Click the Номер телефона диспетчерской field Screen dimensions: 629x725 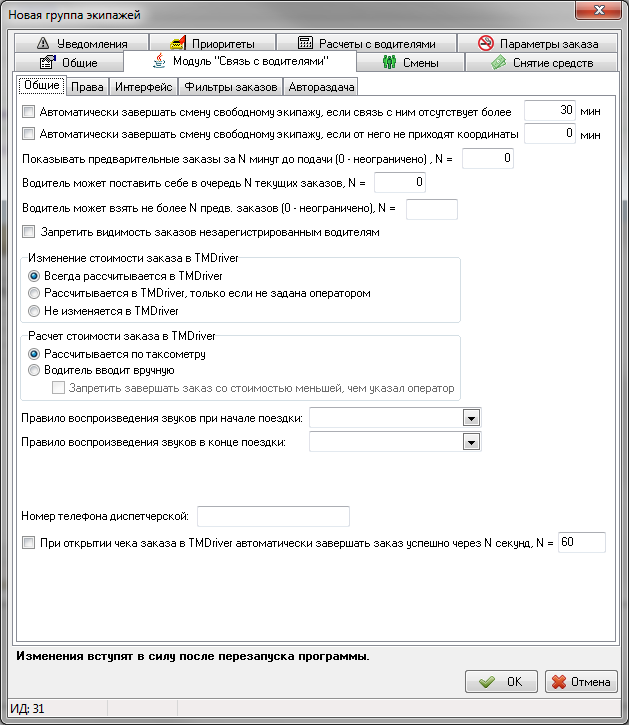(x=273, y=516)
